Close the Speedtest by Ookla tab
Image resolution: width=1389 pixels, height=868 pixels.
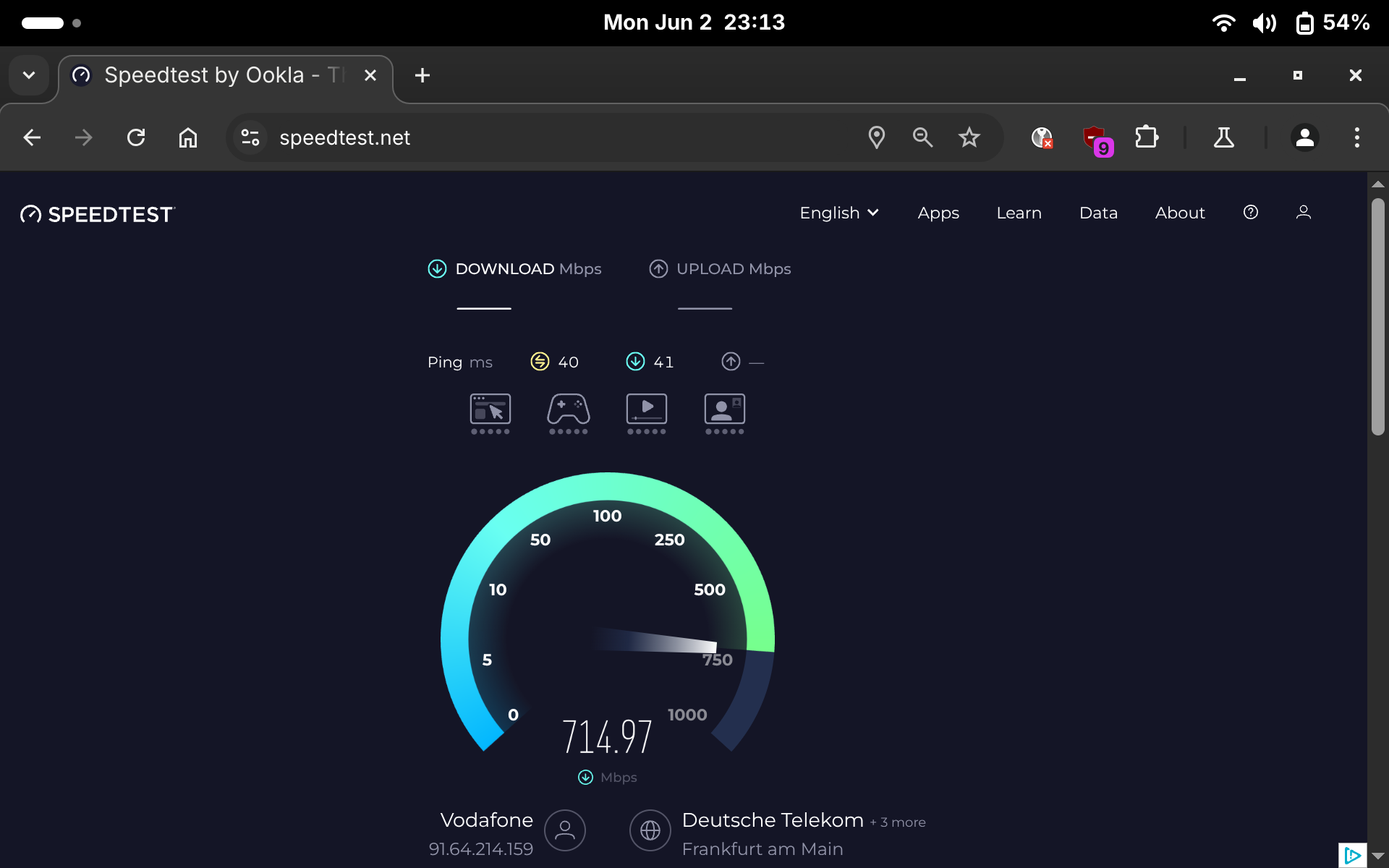(x=370, y=75)
